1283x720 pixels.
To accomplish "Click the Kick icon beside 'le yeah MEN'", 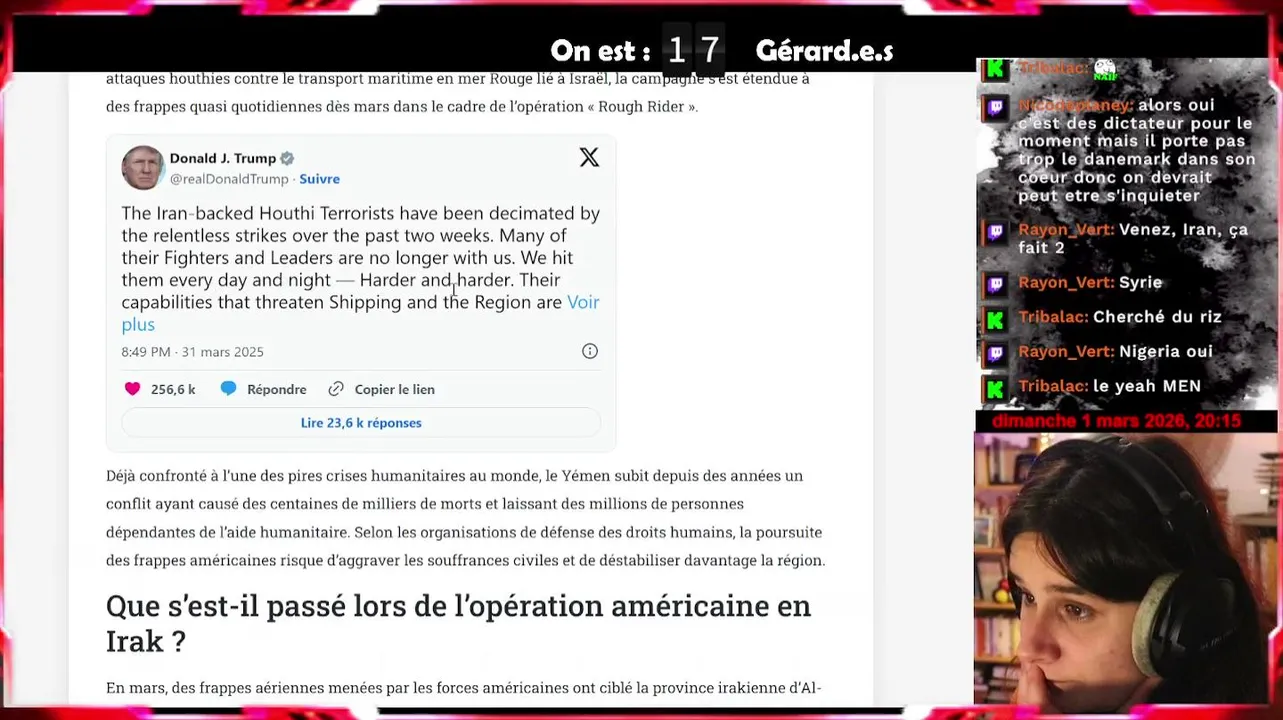I will (x=996, y=389).
